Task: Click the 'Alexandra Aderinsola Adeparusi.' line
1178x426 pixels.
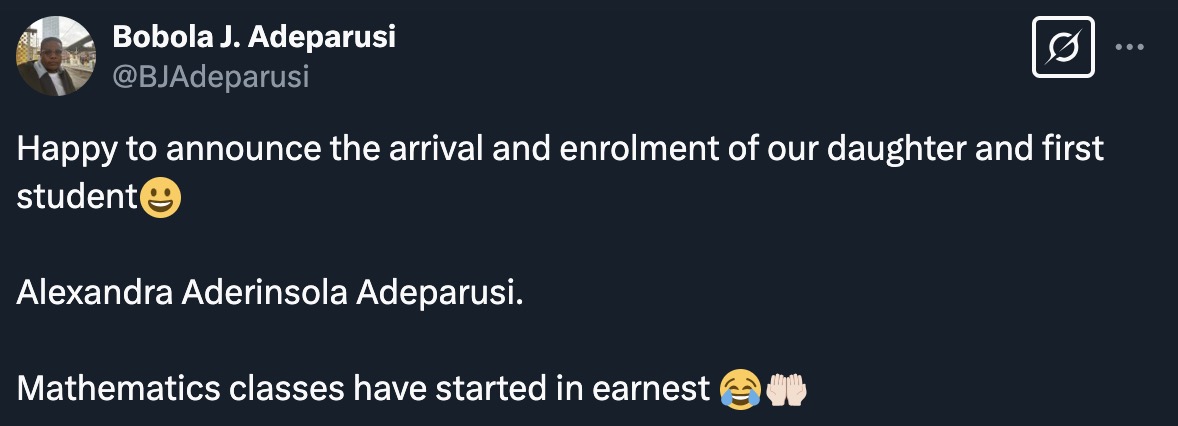Action: (x=269, y=293)
